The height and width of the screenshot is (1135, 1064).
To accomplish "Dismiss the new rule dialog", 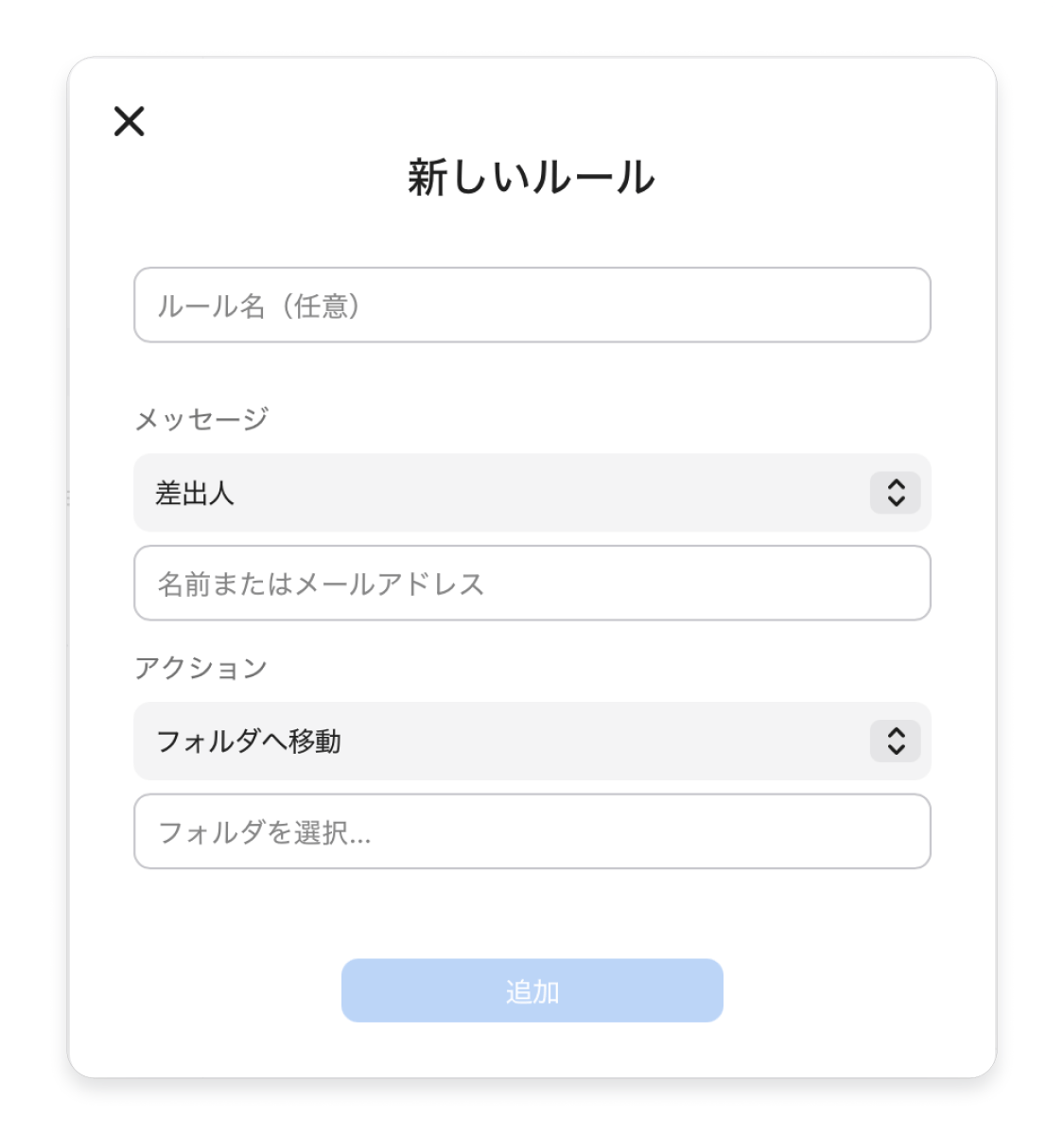I will point(130,121).
